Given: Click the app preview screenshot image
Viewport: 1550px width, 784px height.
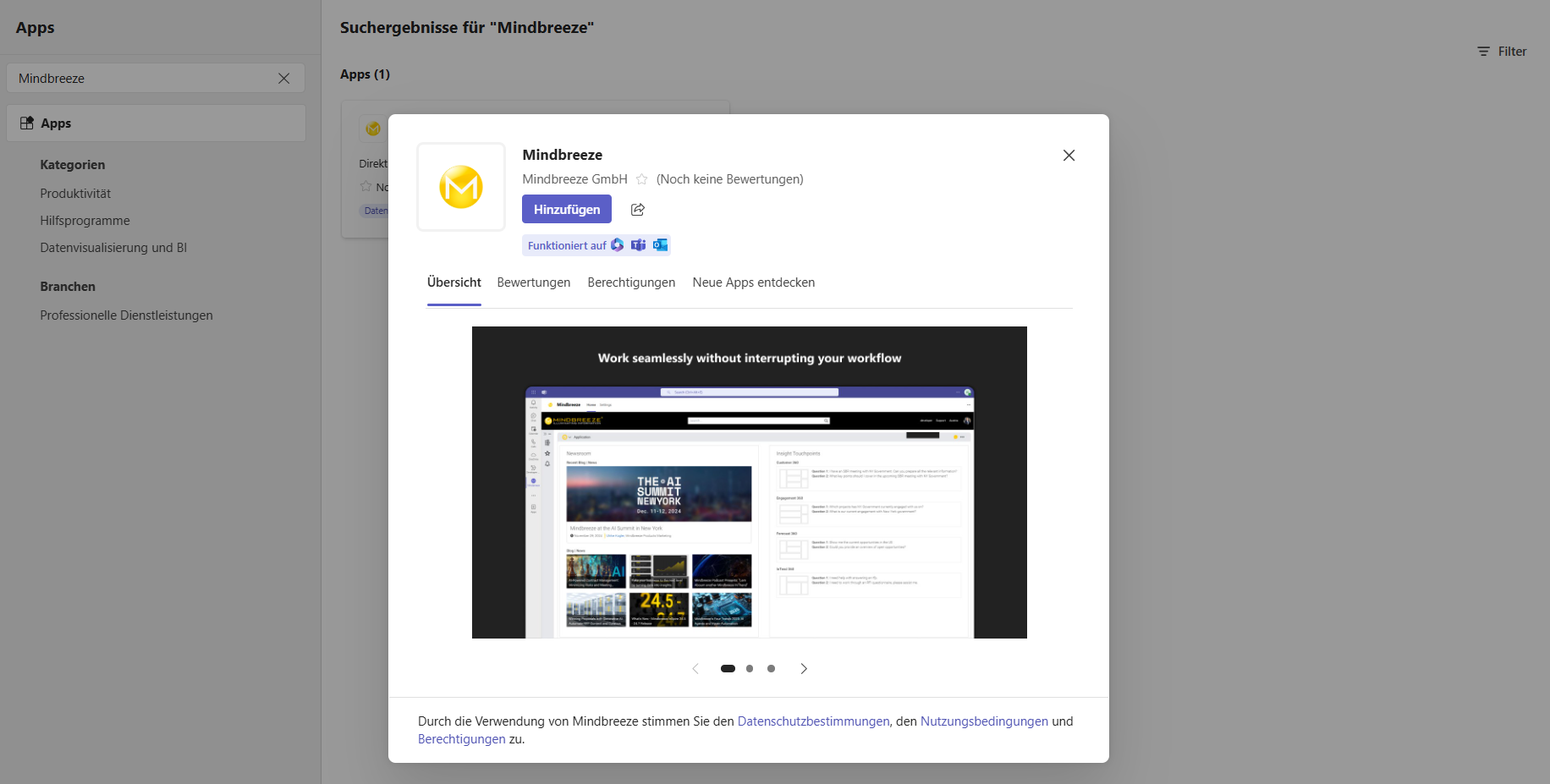Looking at the screenshot, I should (x=749, y=482).
